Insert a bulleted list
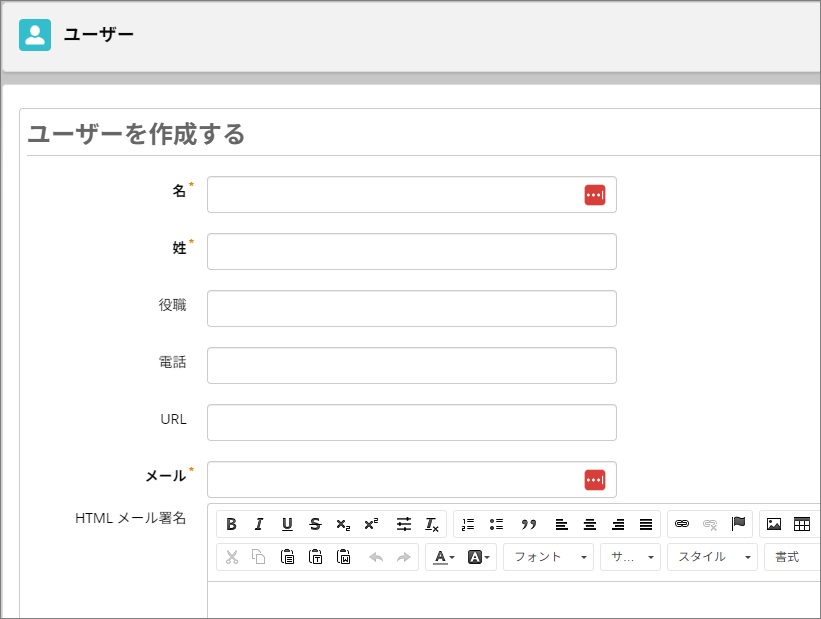The height and width of the screenshot is (619, 821). pos(496,524)
